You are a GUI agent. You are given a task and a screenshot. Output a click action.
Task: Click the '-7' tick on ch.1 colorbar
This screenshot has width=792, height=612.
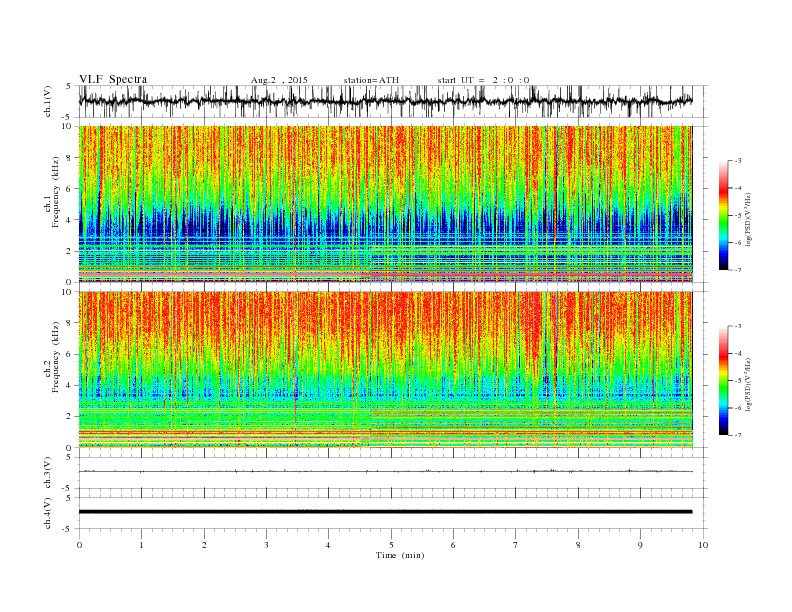point(738,270)
